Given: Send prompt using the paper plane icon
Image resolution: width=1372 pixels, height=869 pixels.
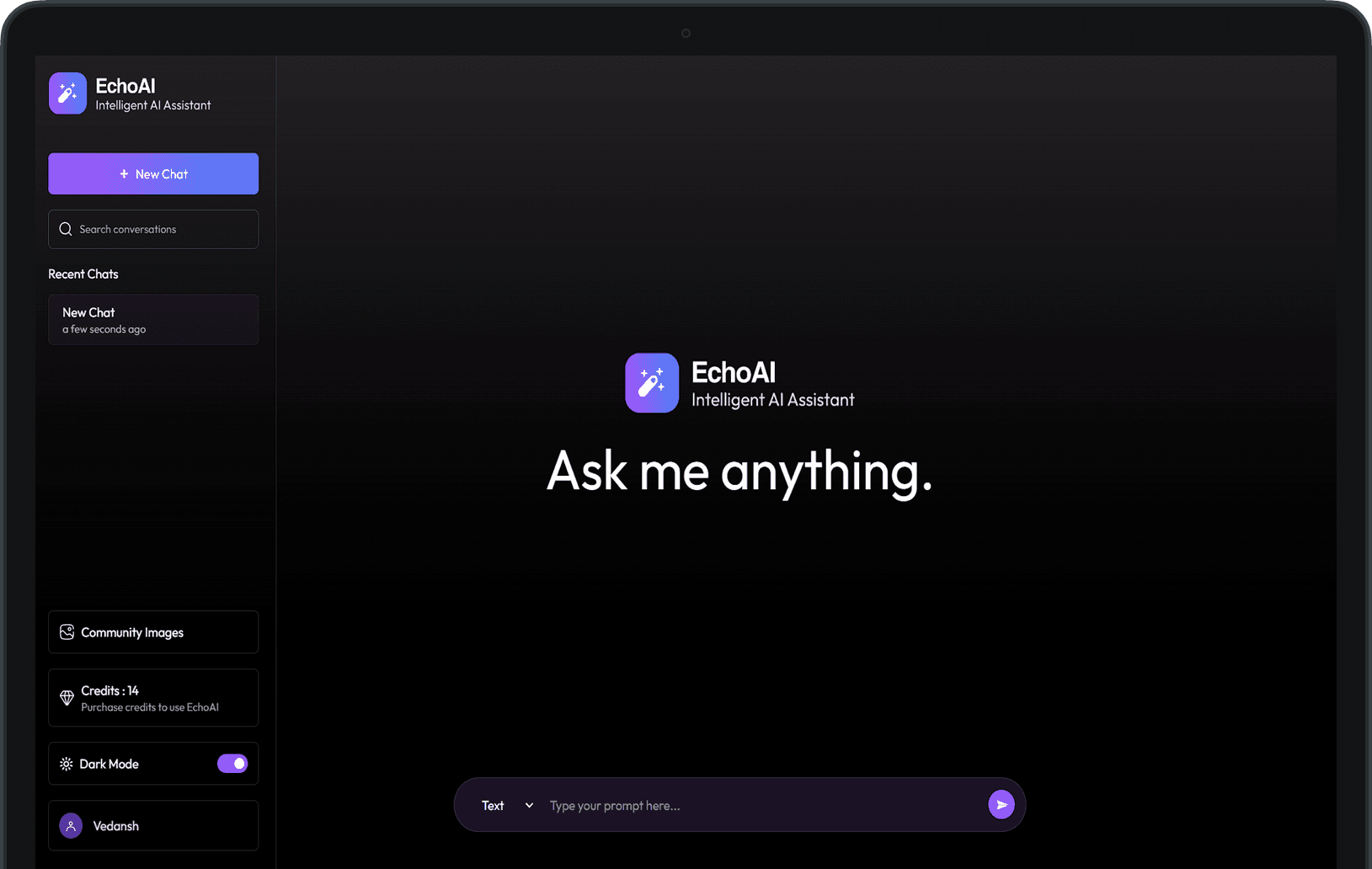Looking at the screenshot, I should [1001, 804].
